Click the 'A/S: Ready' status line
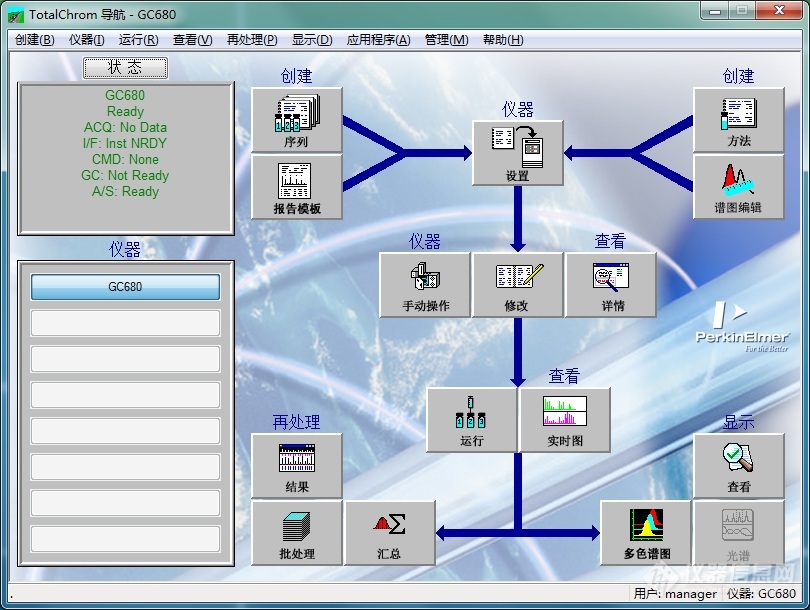This screenshot has width=810, height=610. (x=126, y=192)
